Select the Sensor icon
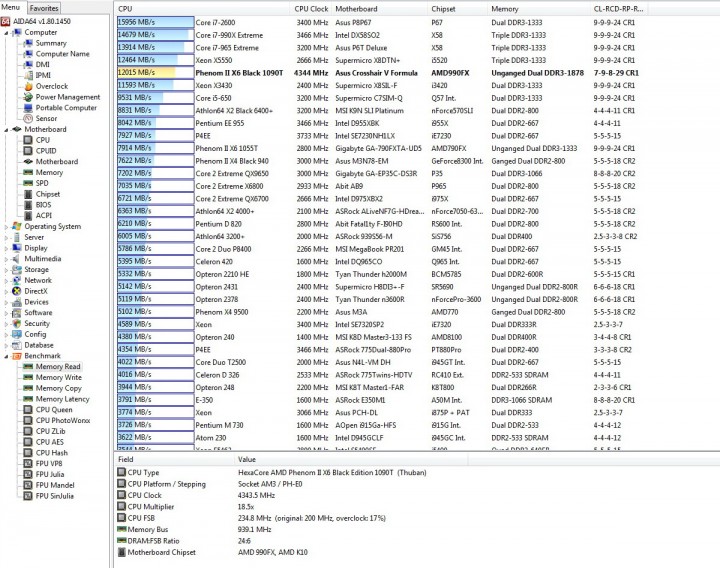 pos(28,118)
